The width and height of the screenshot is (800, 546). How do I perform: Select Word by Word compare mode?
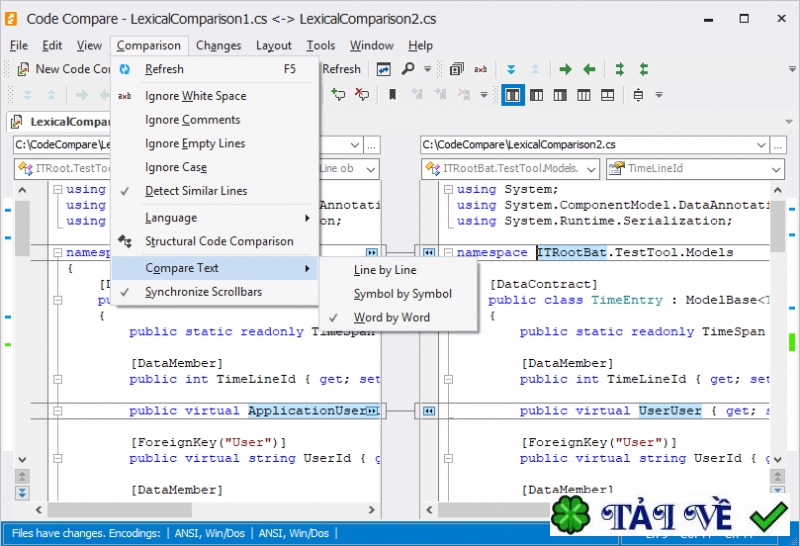tap(391, 317)
